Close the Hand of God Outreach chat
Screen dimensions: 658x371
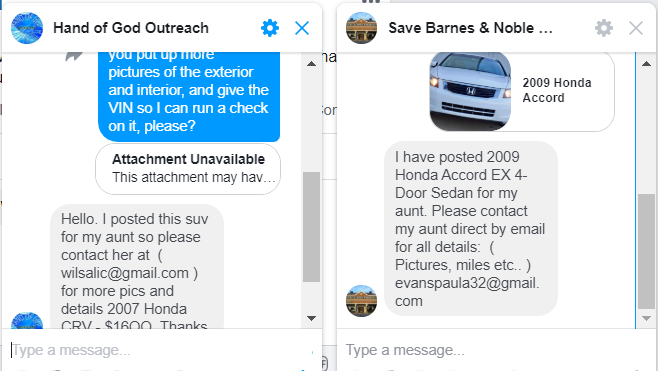(x=302, y=28)
